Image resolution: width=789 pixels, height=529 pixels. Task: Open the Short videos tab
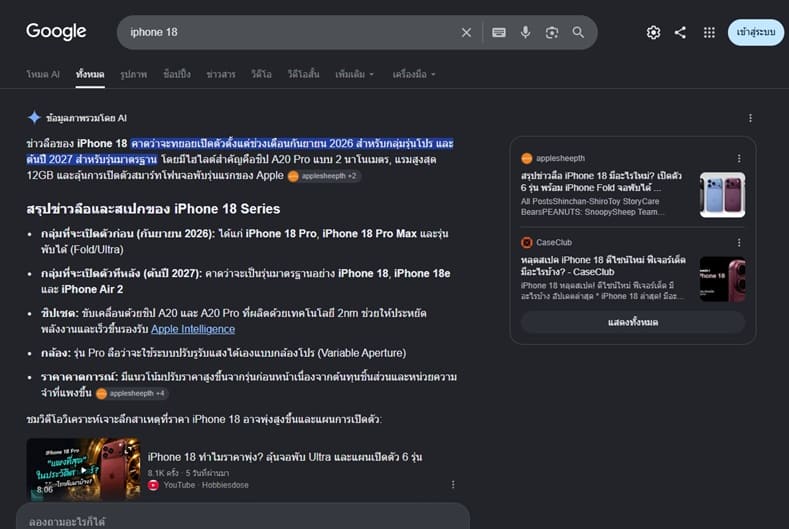[303, 74]
